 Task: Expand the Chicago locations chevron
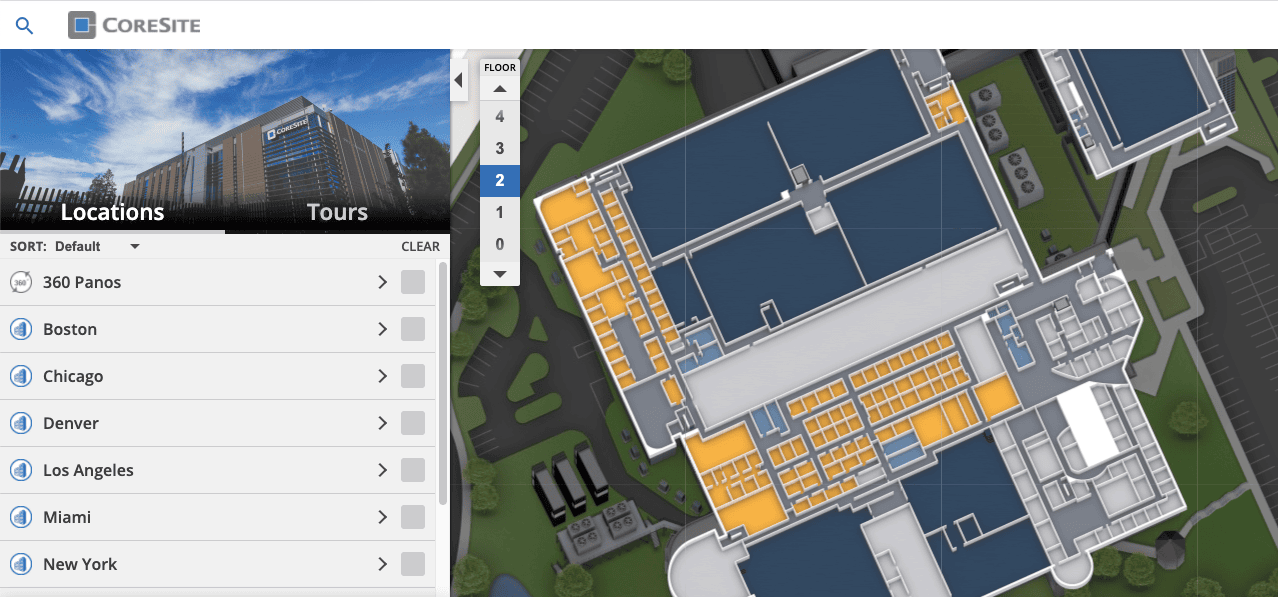click(x=382, y=376)
